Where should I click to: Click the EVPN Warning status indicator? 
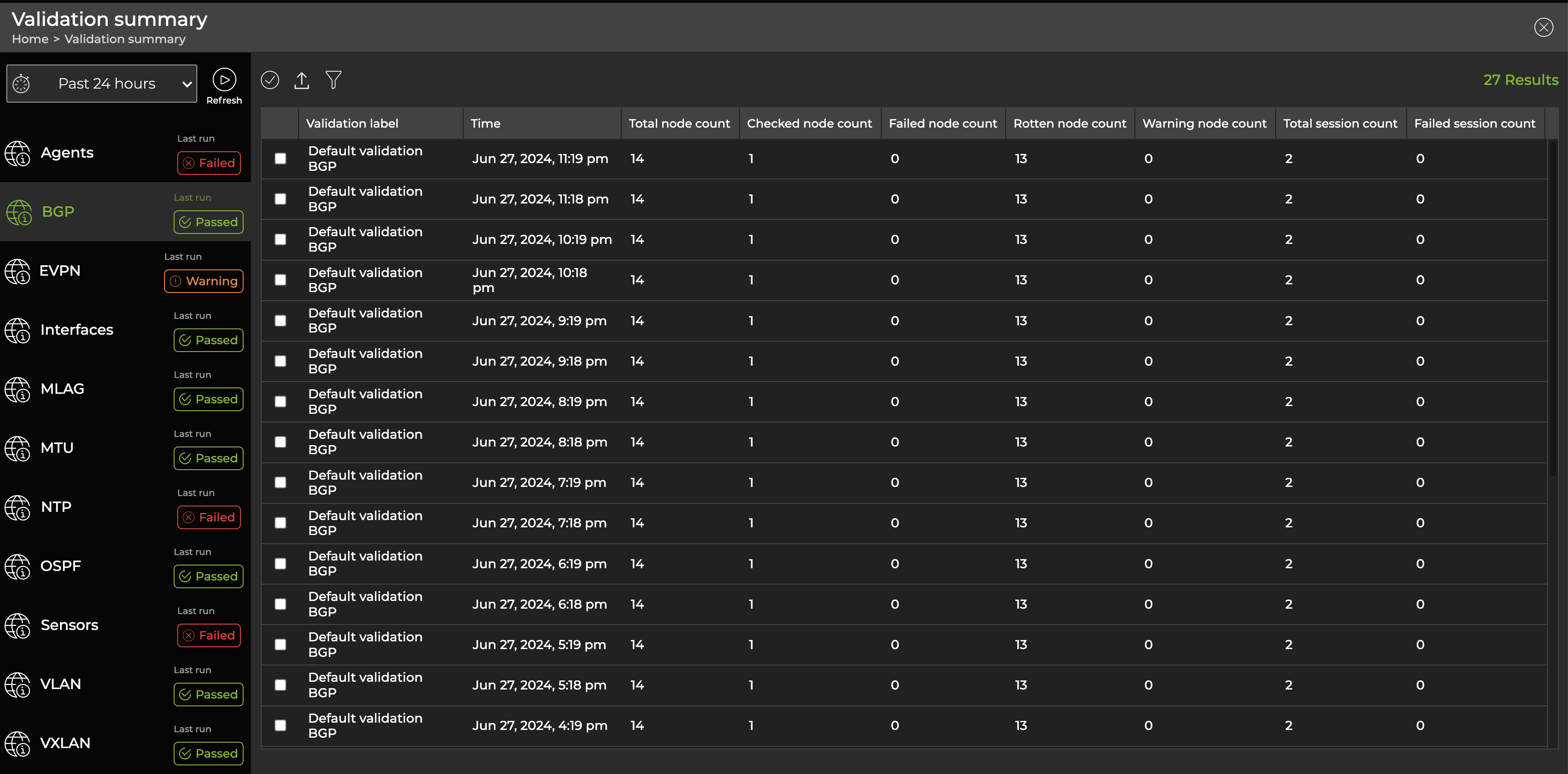(203, 281)
